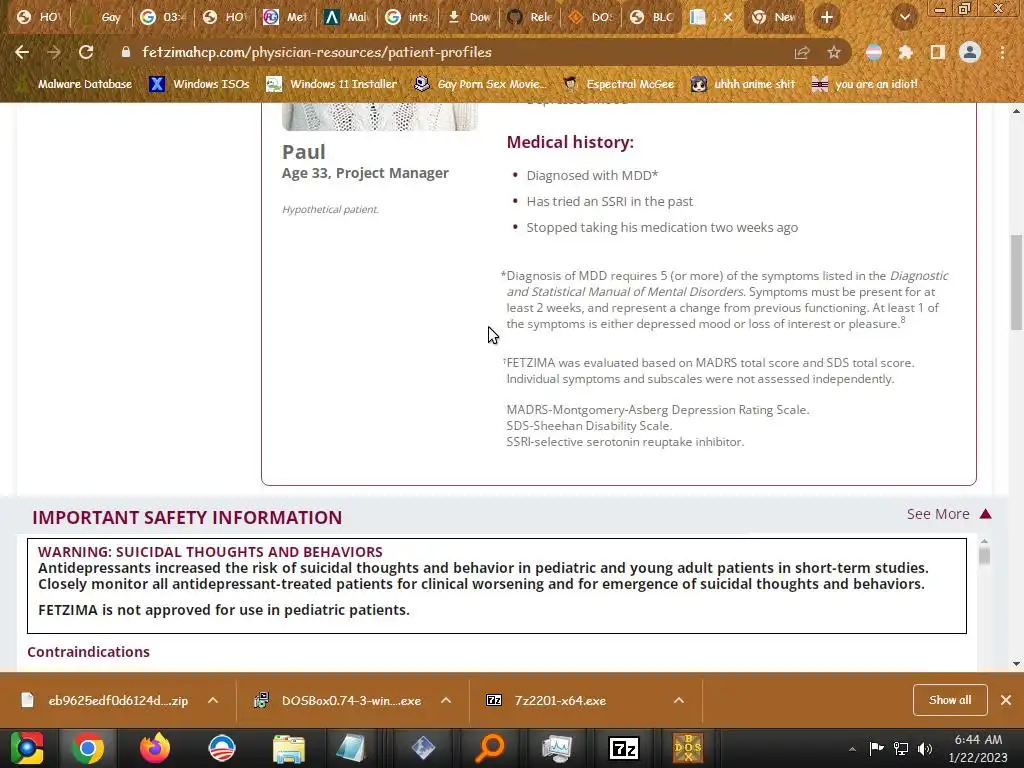Click Show all downloads button
The height and width of the screenshot is (768, 1024).
pyautogui.click(x=950, y=700)
